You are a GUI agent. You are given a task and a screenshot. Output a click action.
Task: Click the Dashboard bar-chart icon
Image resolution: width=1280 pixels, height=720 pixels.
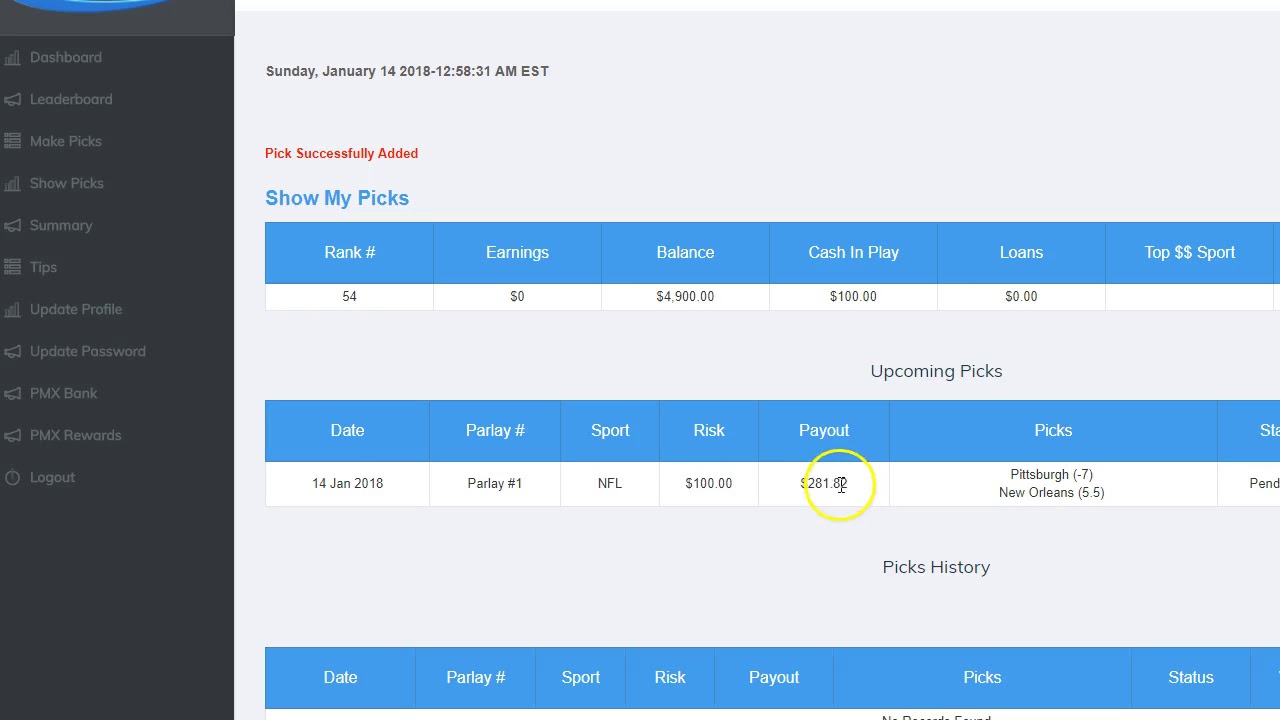point(12,58)
